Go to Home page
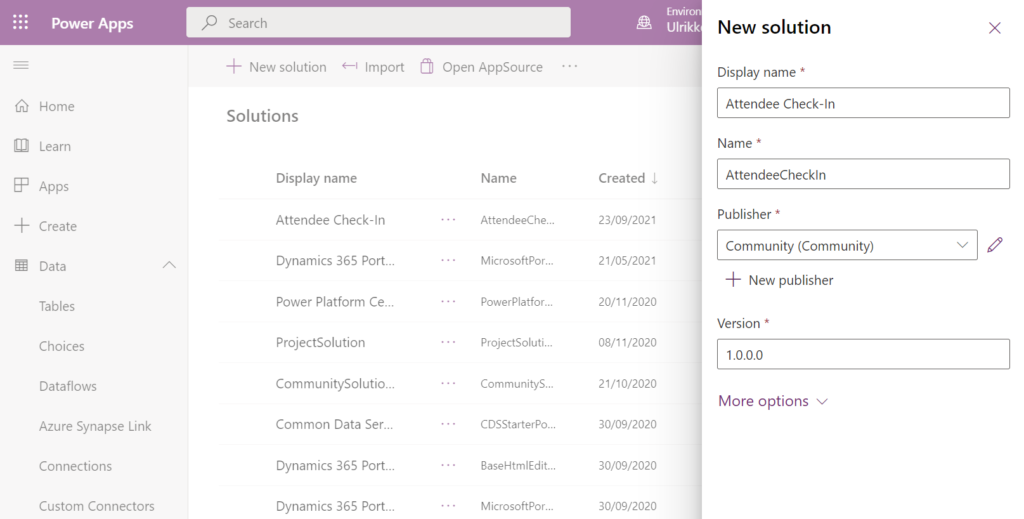This screenshot has width=1024, height=519. (x=56, y=106)
